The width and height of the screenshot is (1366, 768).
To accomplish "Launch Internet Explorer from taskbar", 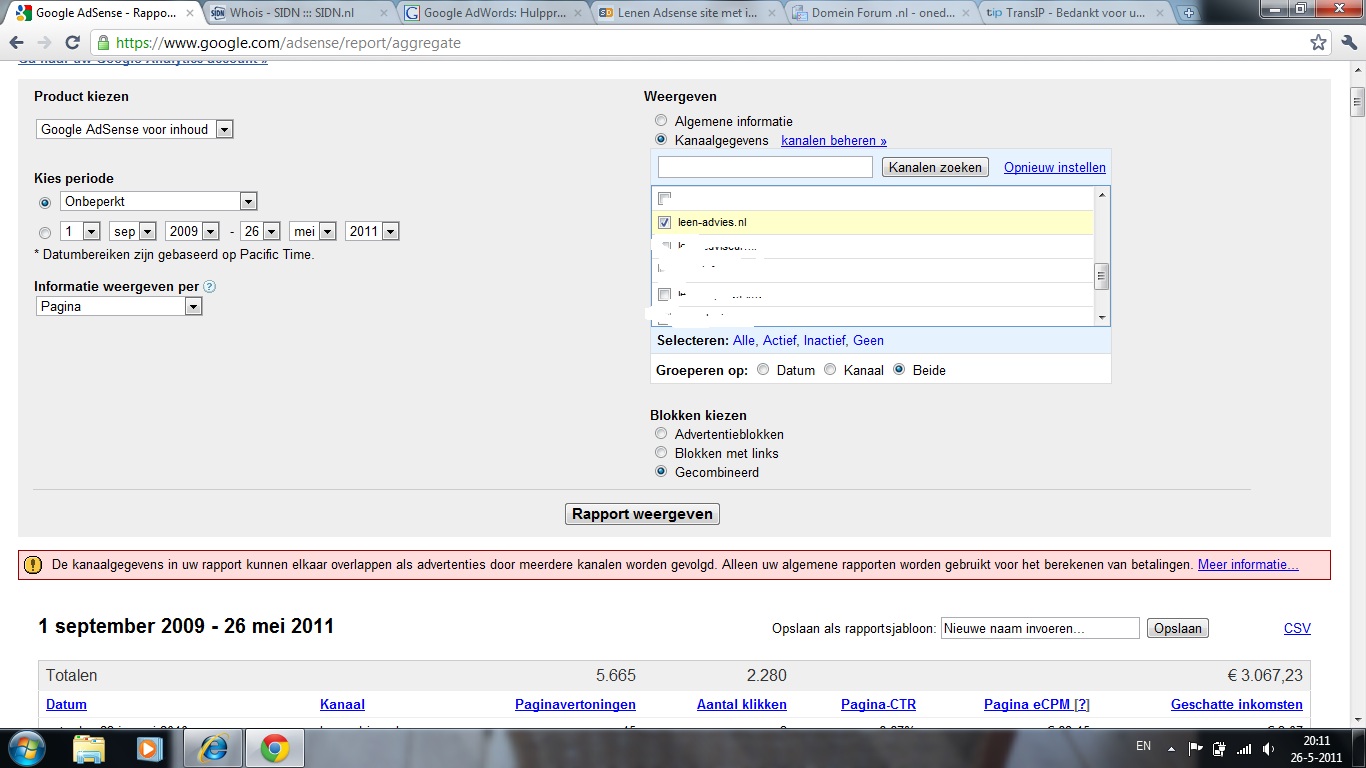I will click(x=213, y=748).
